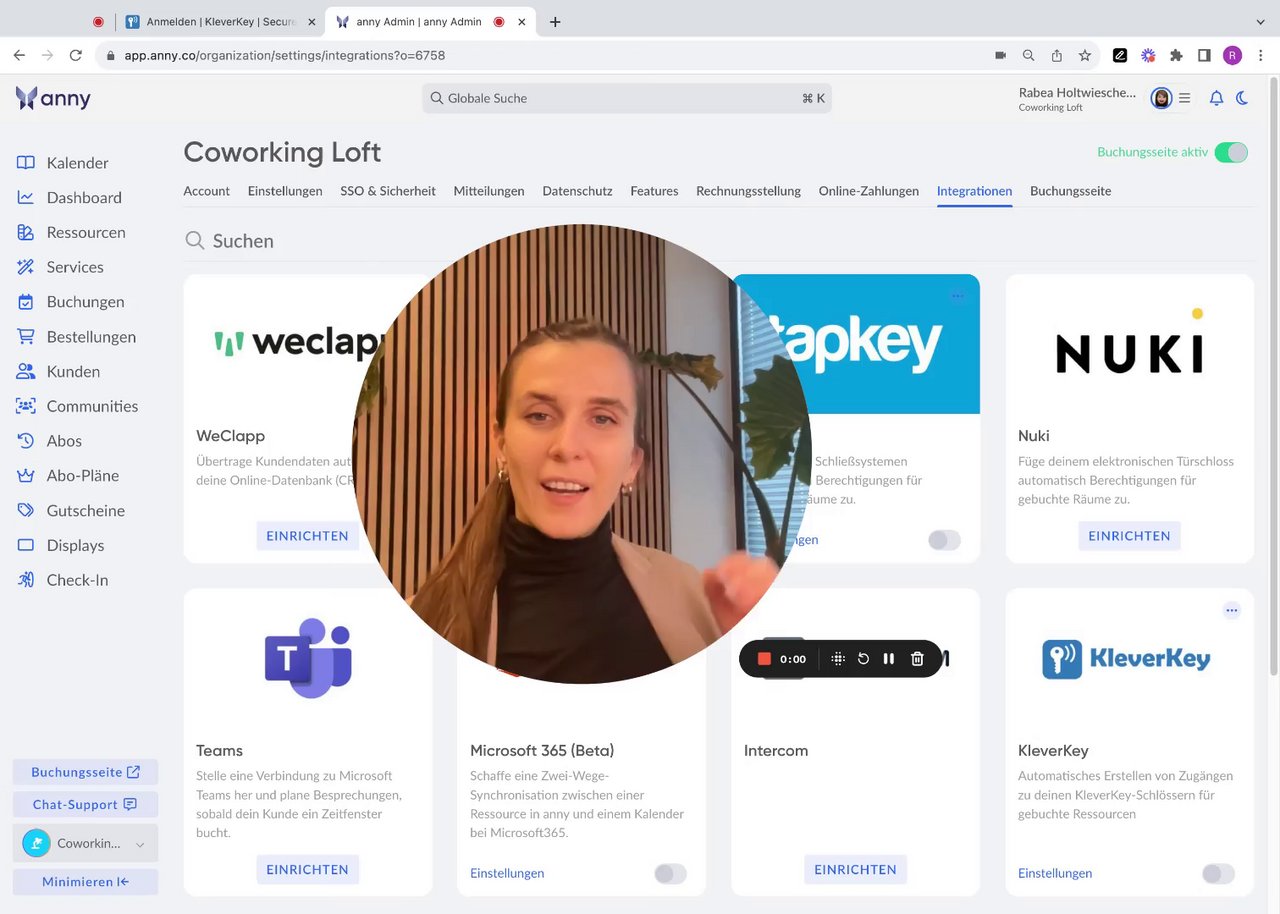Open the Rechnungsstellung tab
This screenshot has width=1280, height=914.
click(x=749, y=191)
